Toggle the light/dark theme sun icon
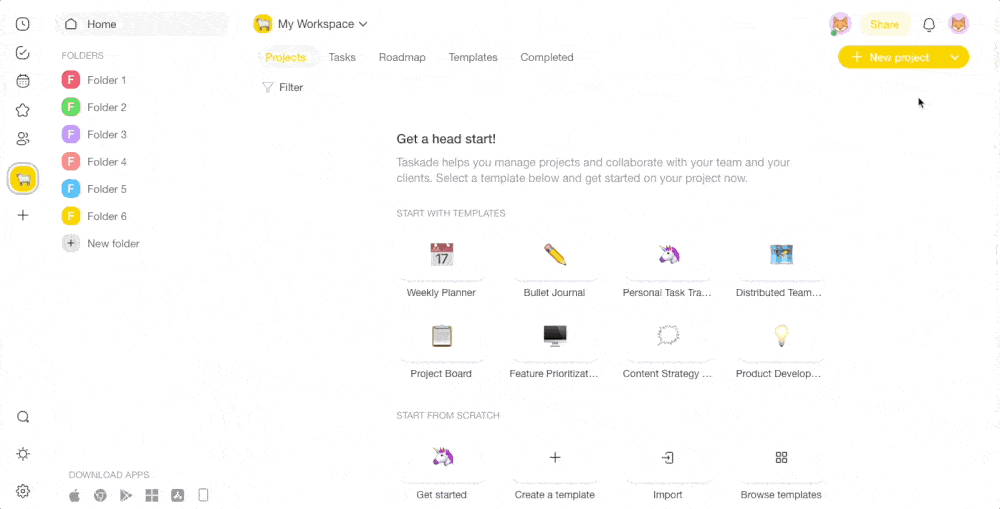 tap(23, 454)
